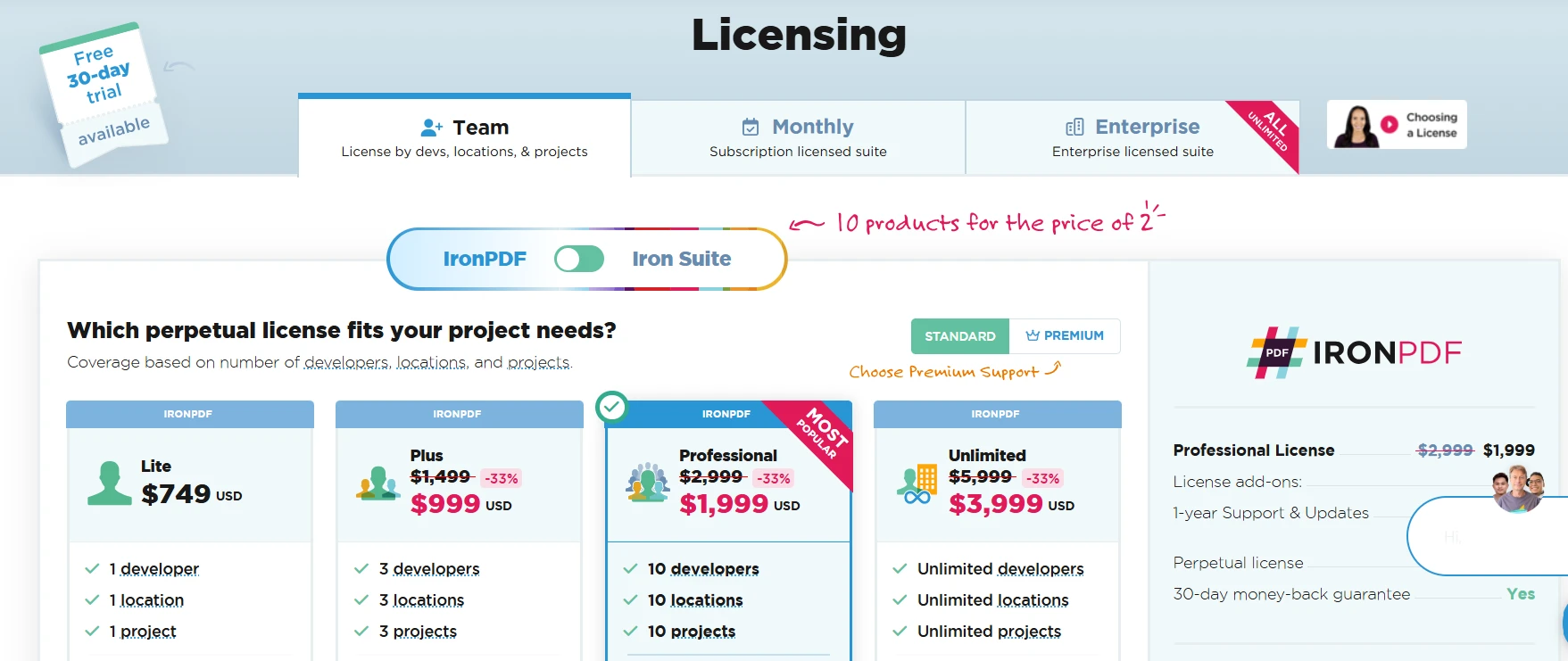Viewport: 1568px width, 661px height.
Task: Open the Enterprise licensing tab
Action: click(x=1132, y=137)
